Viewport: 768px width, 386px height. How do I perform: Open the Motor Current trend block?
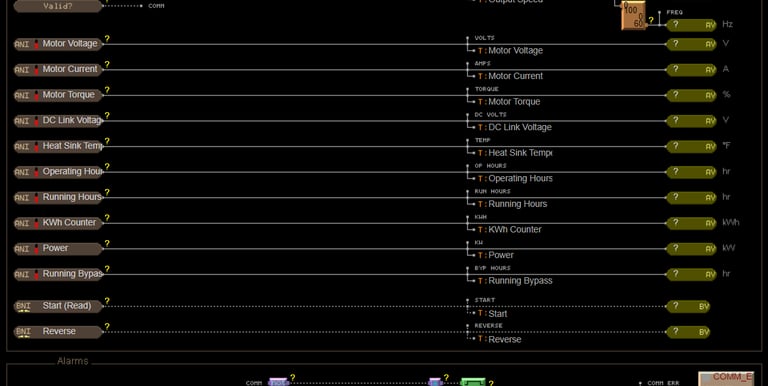pos(510,76)
